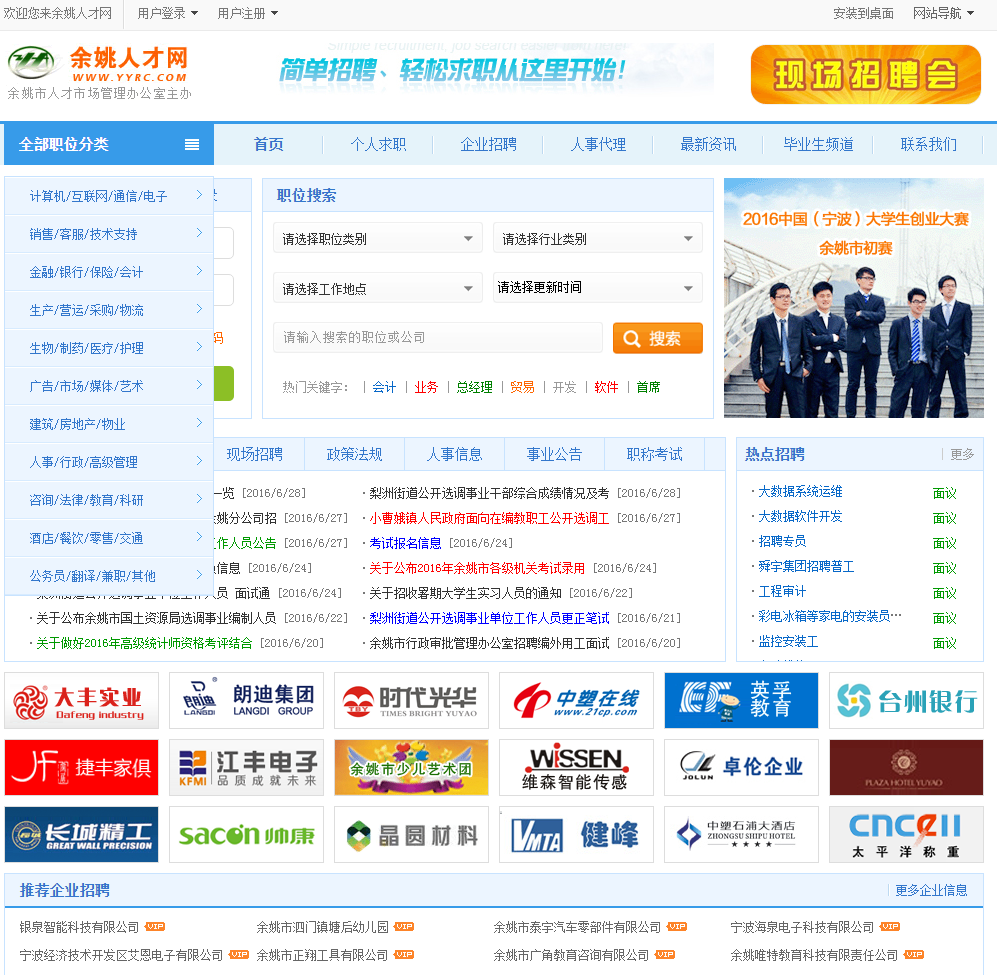Open the 晶圆材料 logo
The height and width of the screenshot is (975, 997).
(x=411, y=834)
